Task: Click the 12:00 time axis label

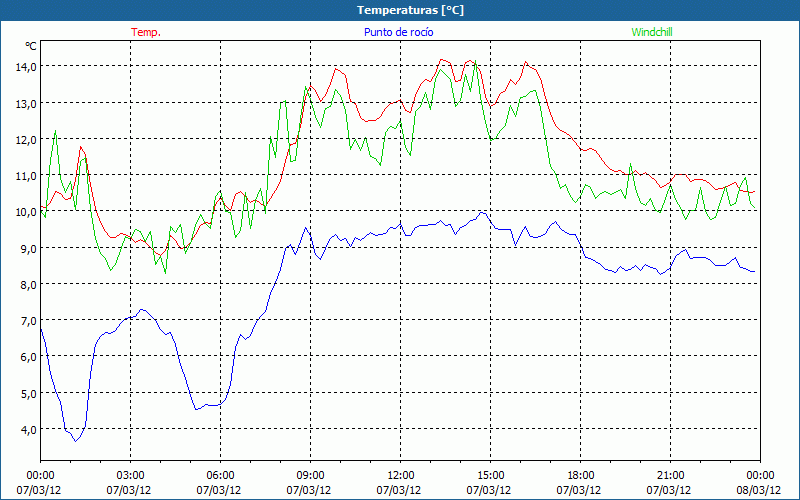Action: tap(401, 476)
